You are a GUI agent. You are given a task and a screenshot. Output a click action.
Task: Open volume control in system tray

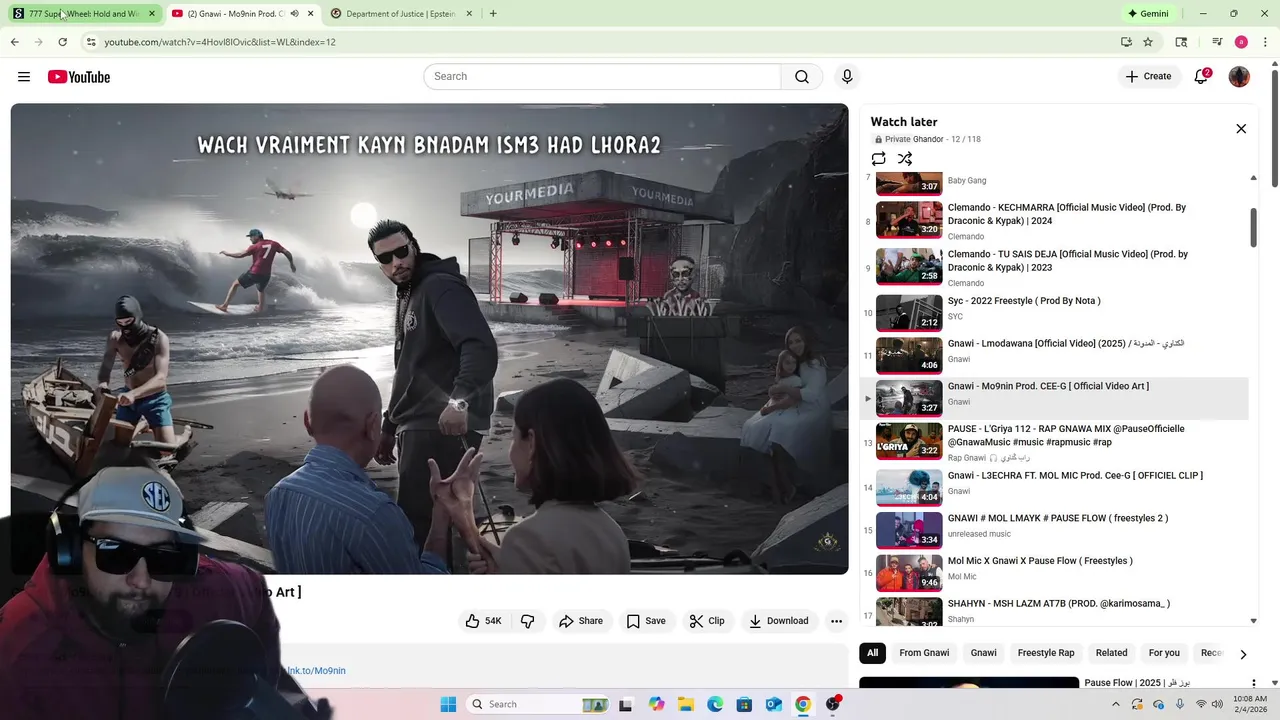pos(1219,704)
